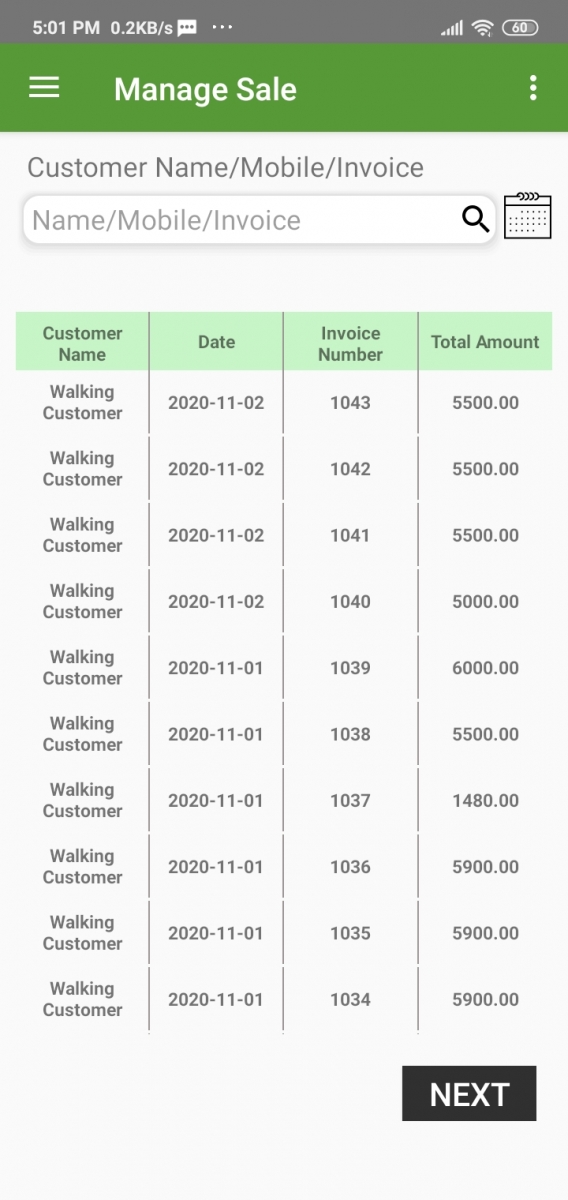Viewport: 568px width, 1200px height.
Task: Select the Invoice Number column header
Action: 350,343
